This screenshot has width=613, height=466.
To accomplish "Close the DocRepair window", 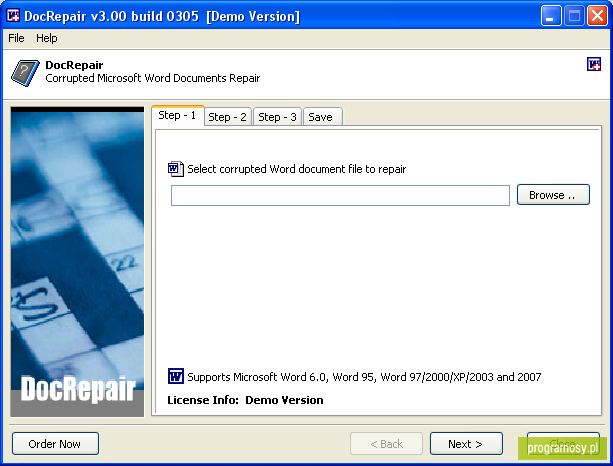I will [597, 16].
